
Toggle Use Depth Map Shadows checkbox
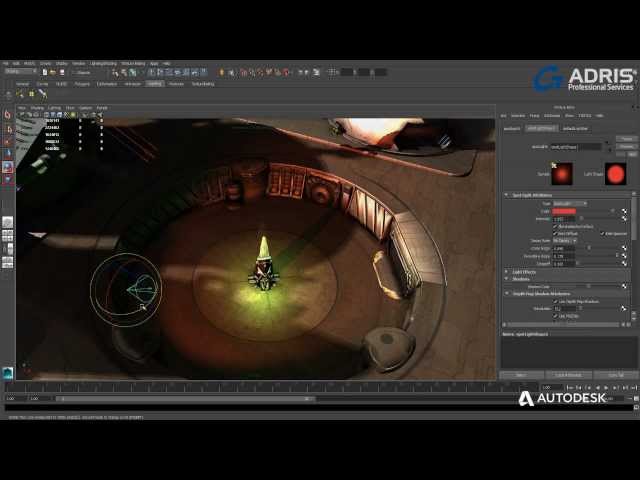pyautogui.click(x=555, y=301)
